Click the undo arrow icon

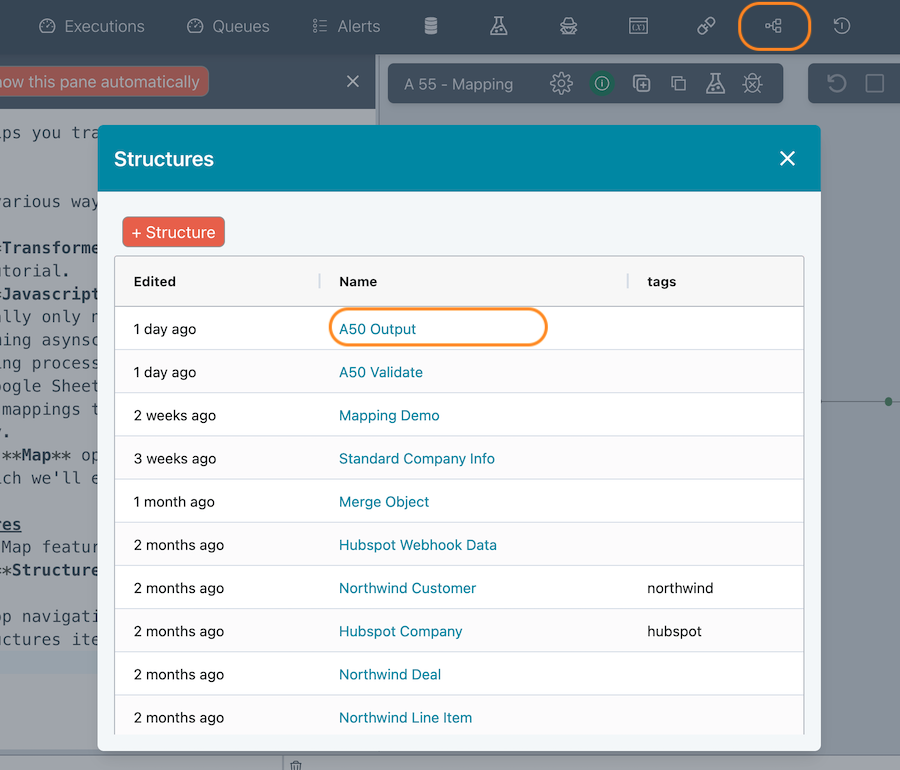pos(836,84)
